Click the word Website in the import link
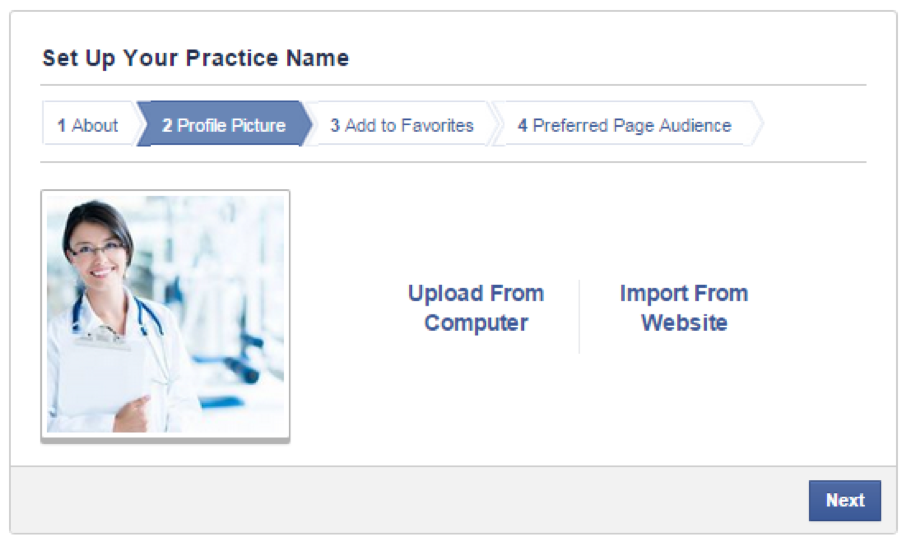The height and width of the screenshot is (543, 912). (x=685, y=323)
